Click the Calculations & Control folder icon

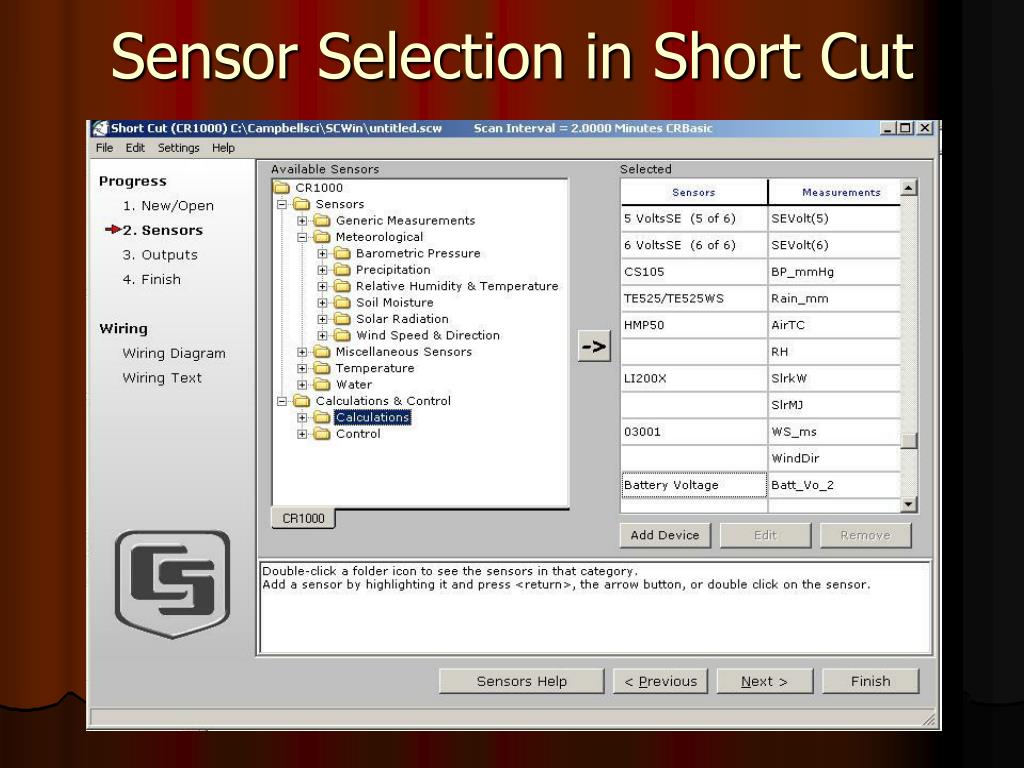point(302,401)
